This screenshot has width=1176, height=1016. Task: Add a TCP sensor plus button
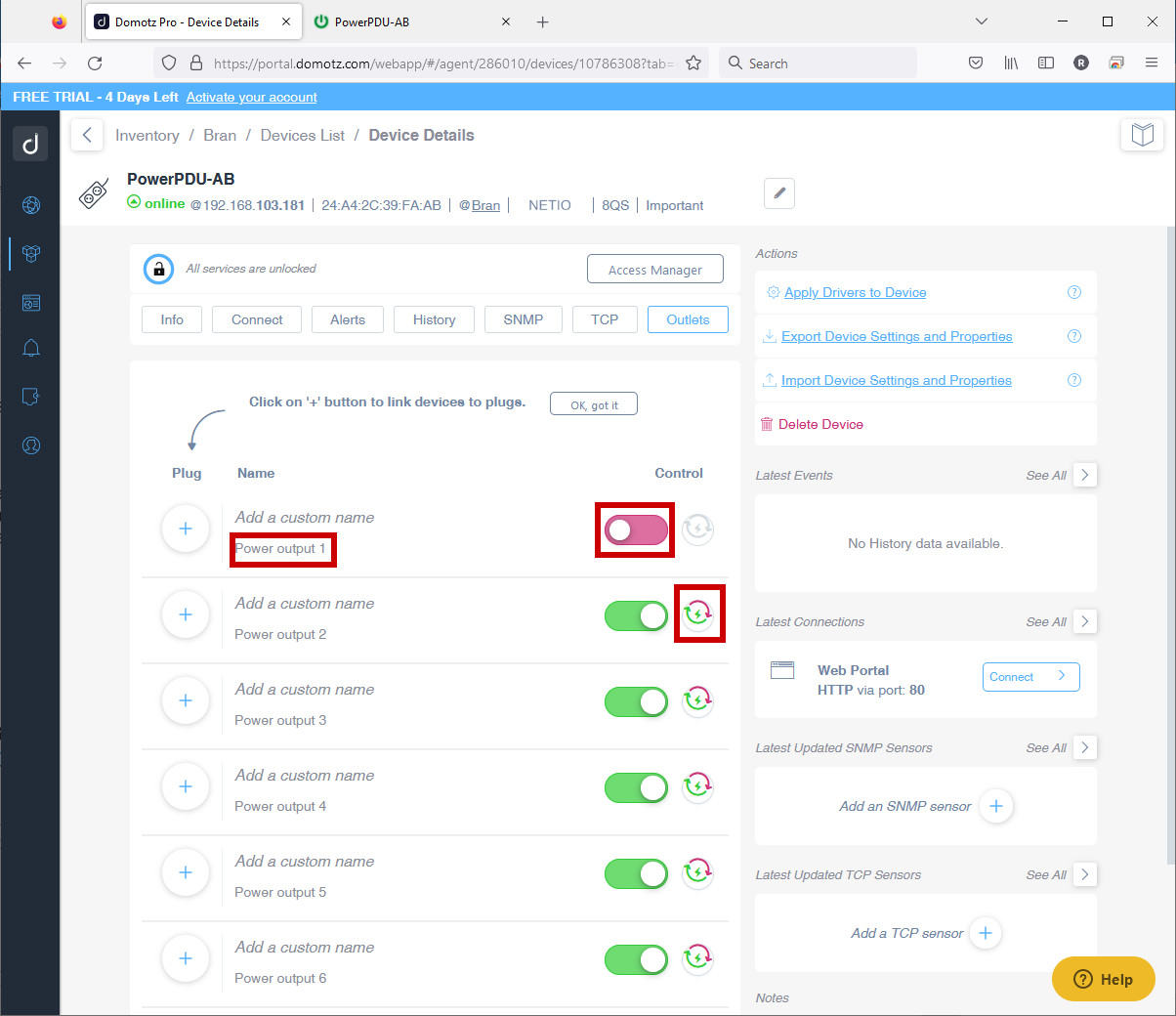(x=986, y=933)
